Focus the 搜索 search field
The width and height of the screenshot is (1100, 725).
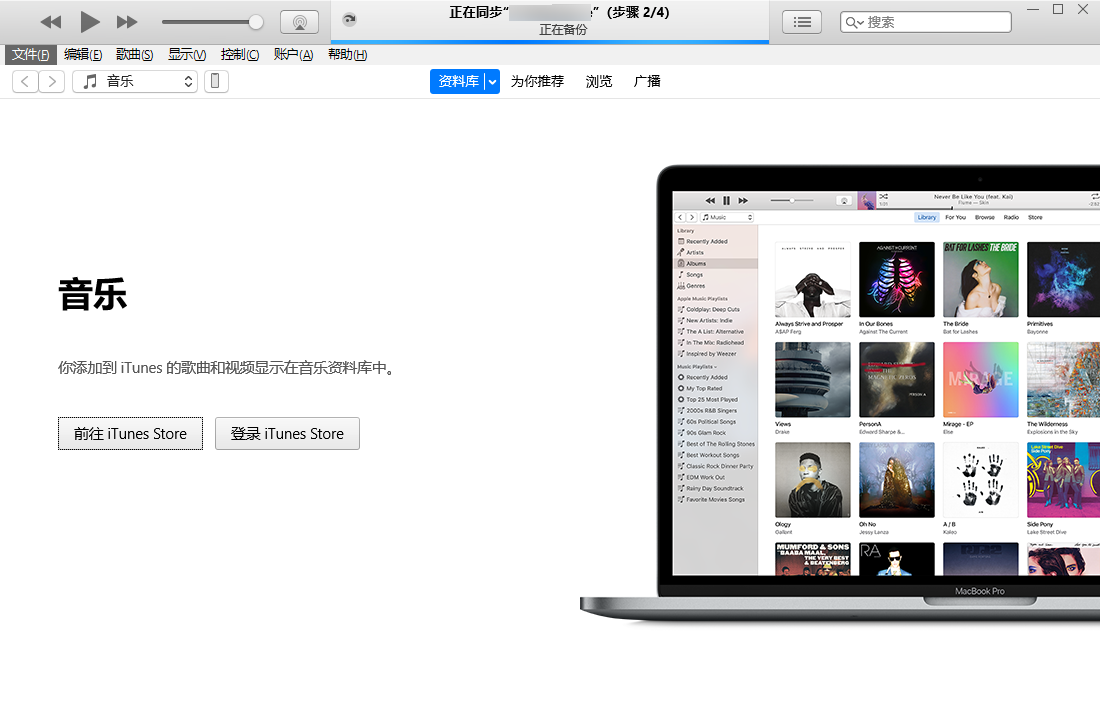925,22
